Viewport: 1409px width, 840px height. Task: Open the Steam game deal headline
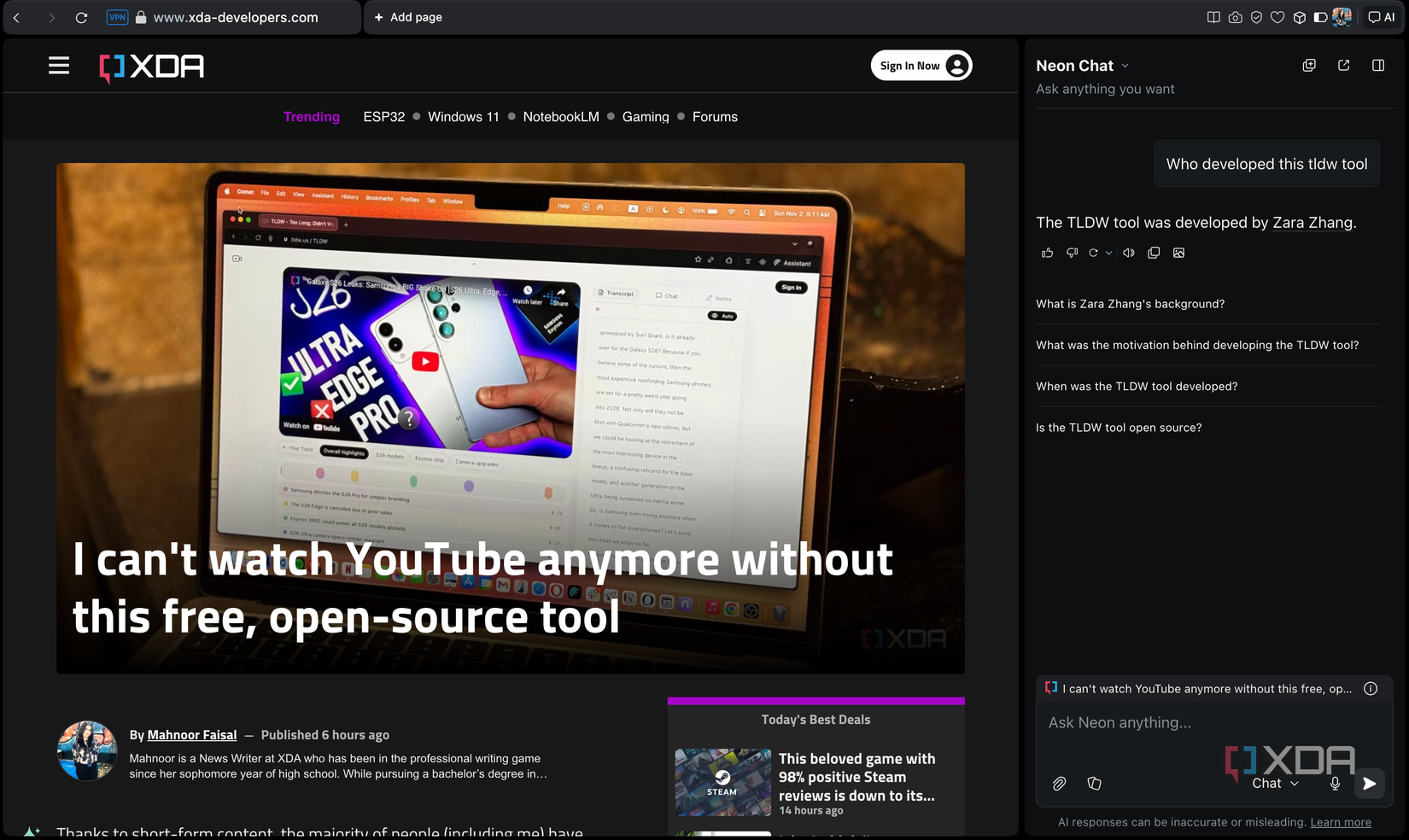(x=857, y=777)
